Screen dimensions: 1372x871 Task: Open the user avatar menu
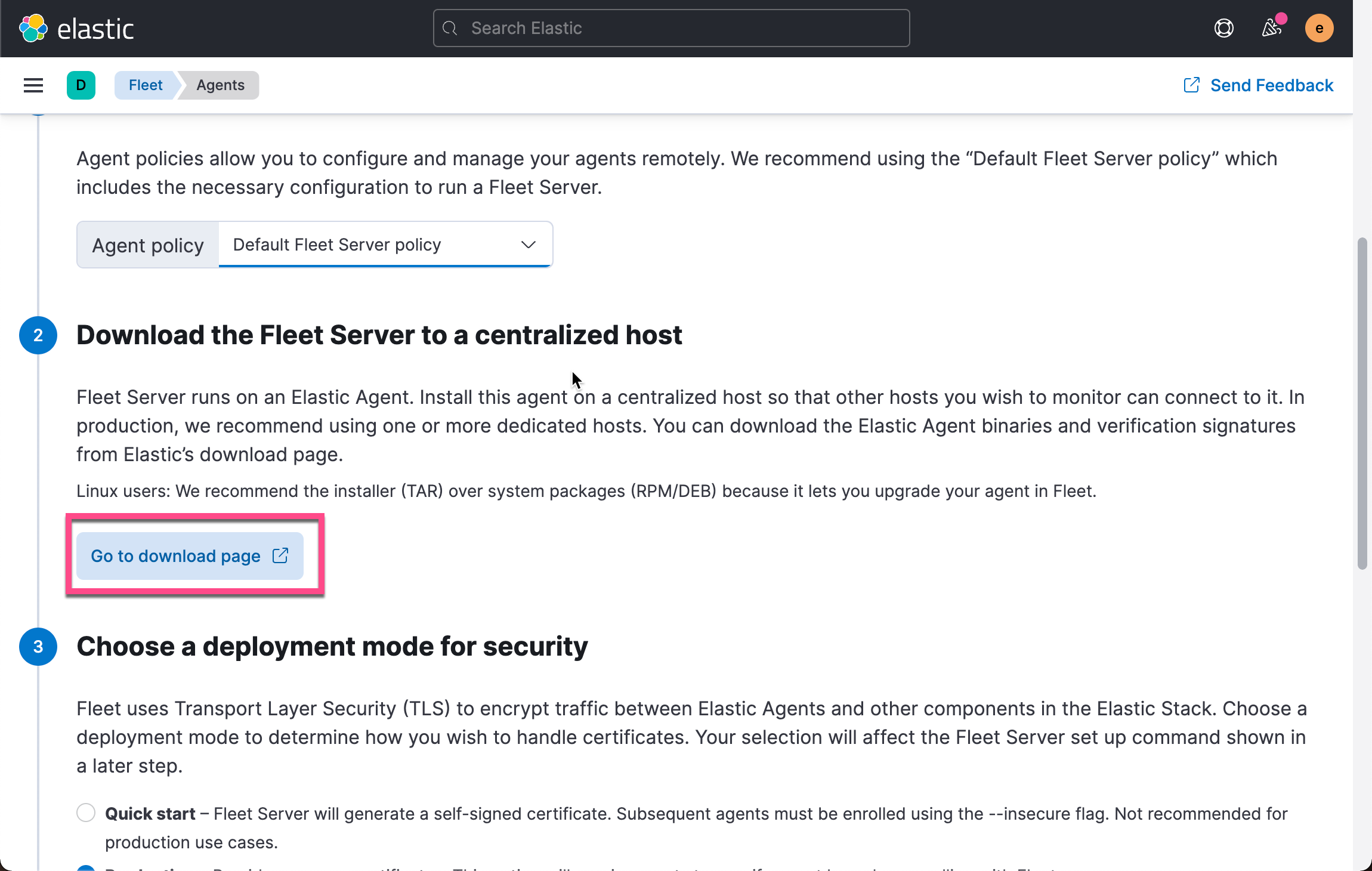(1319, 28)
